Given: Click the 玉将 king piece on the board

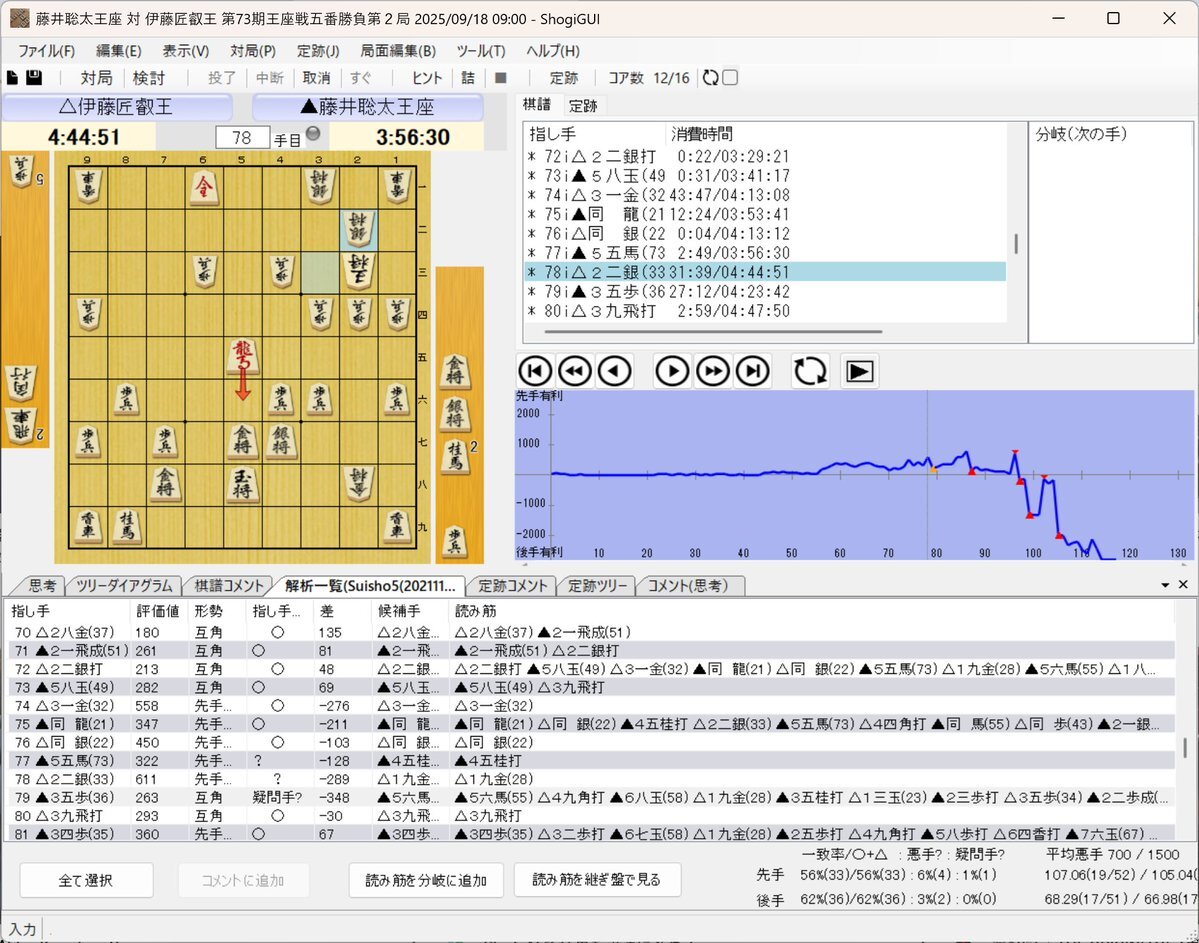Looking at the screenshot, I should pos(242,483).
